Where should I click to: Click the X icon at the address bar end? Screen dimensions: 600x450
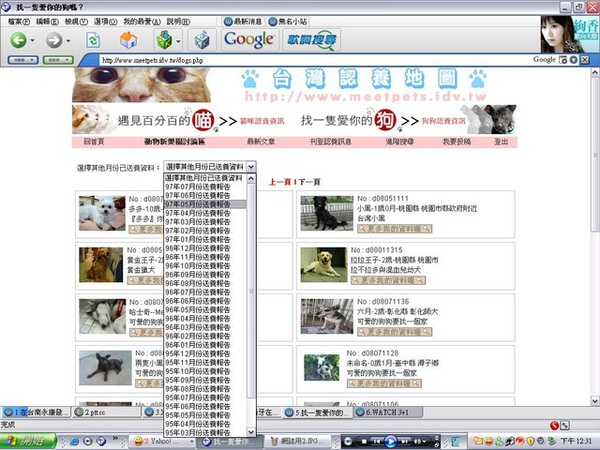(584, 60)
